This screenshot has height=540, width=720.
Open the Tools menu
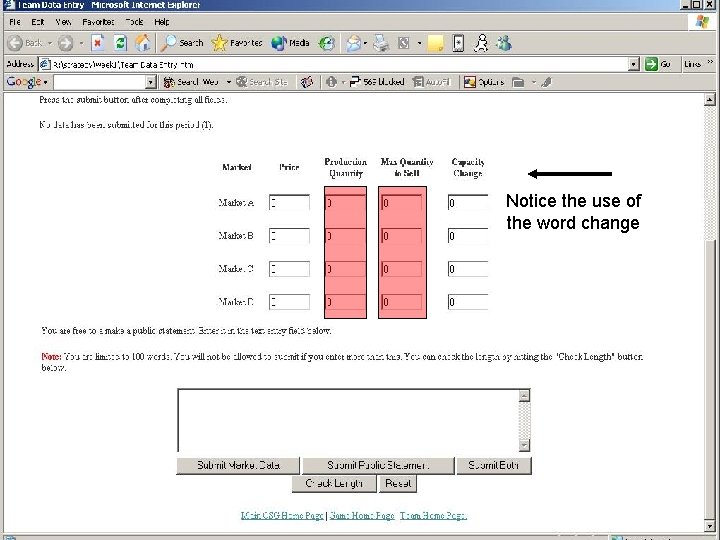coord(134,22)
